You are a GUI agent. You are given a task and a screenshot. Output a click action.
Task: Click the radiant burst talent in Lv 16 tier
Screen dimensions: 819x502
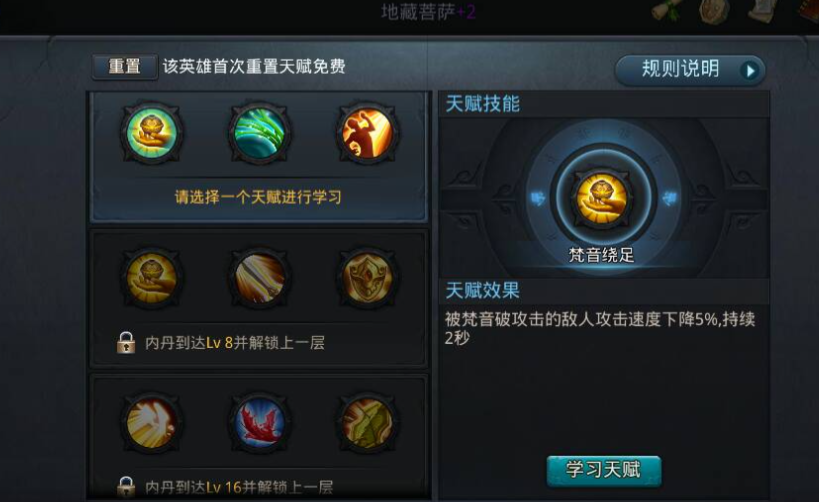pos(152,423)
